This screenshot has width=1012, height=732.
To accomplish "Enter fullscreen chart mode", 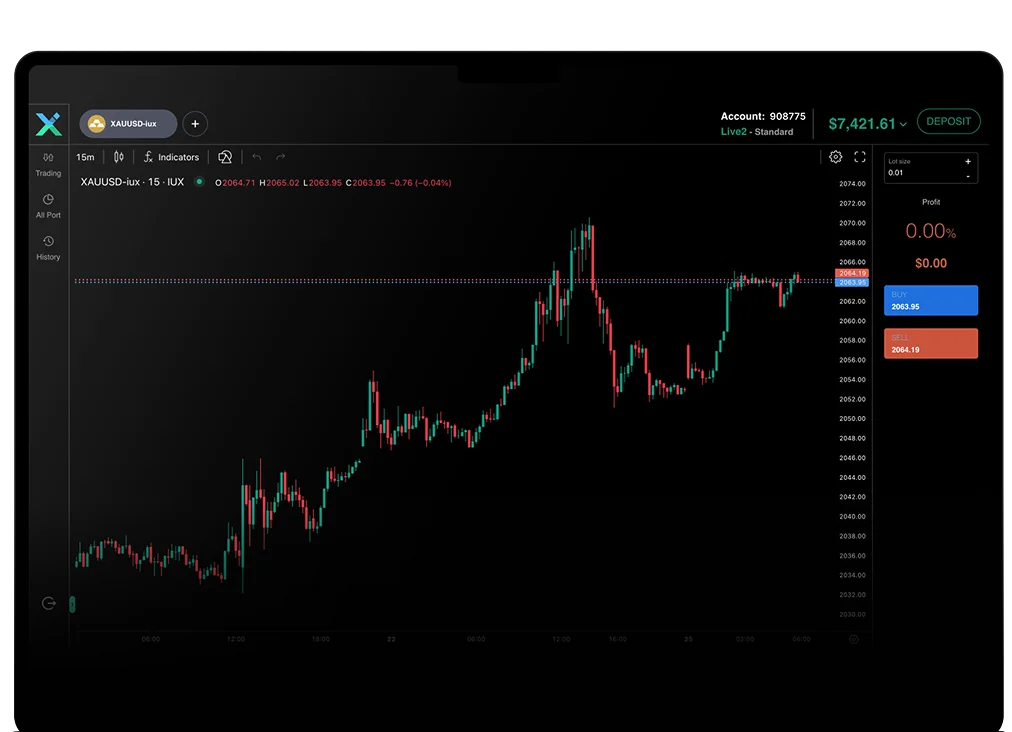I will click(x=860, y=157).
